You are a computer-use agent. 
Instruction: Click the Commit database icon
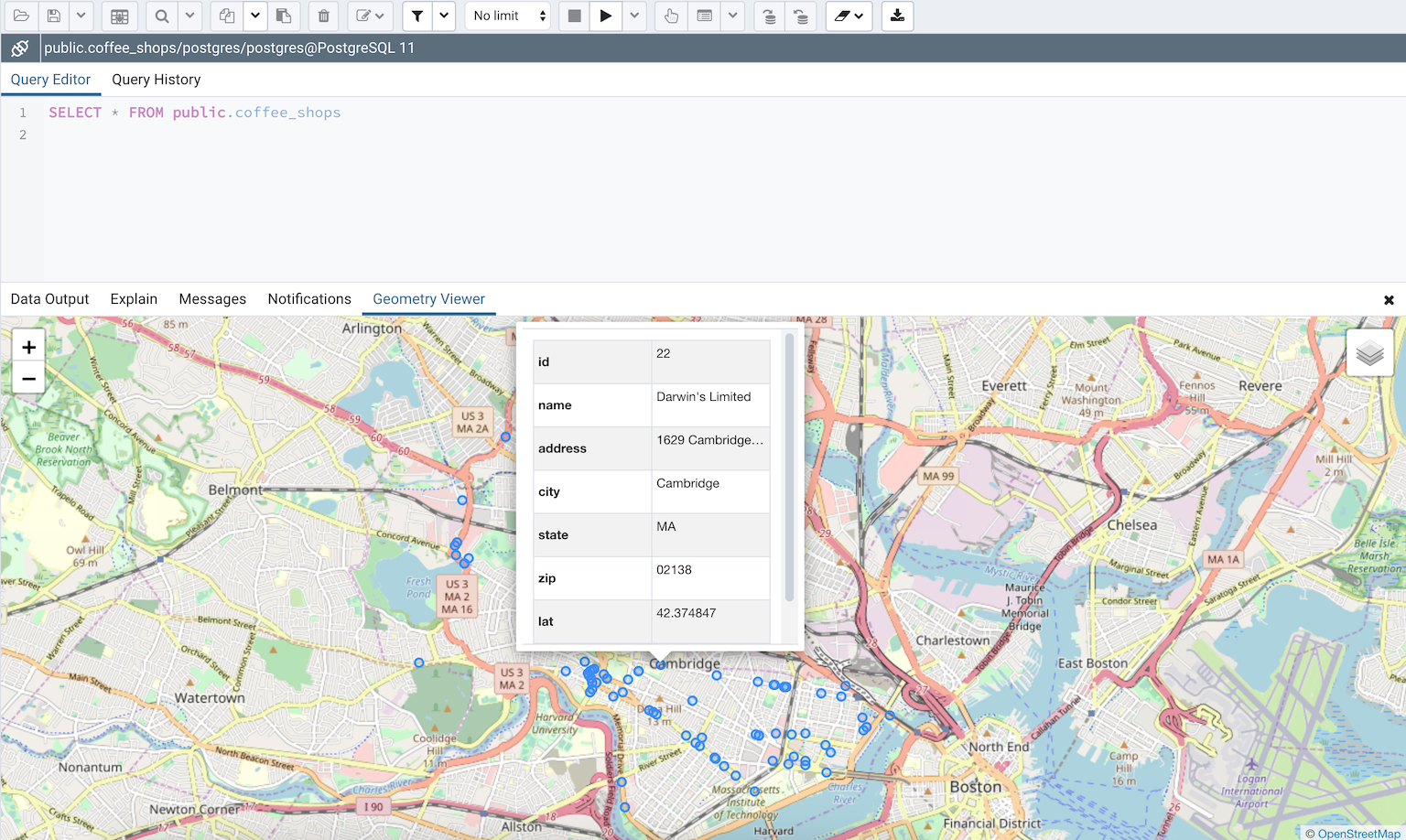[x=769, y=16]
